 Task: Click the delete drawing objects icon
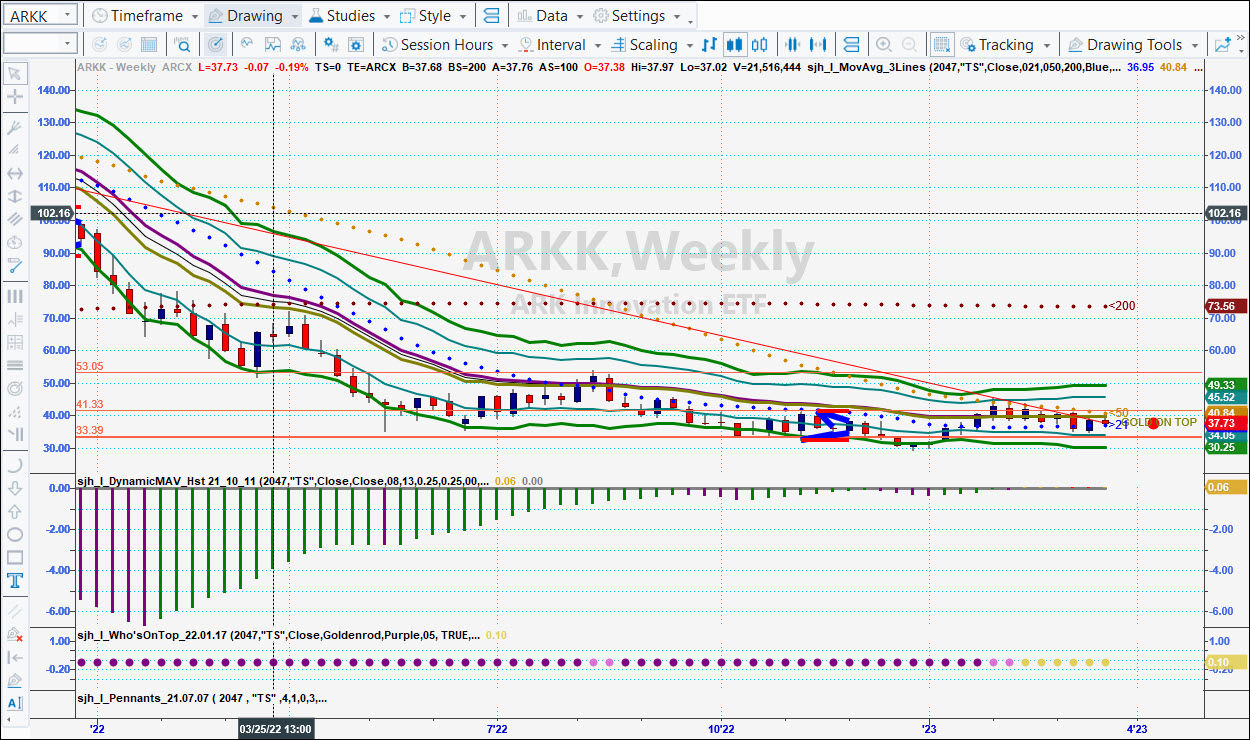pyautogui.click(x=15, y=634)
